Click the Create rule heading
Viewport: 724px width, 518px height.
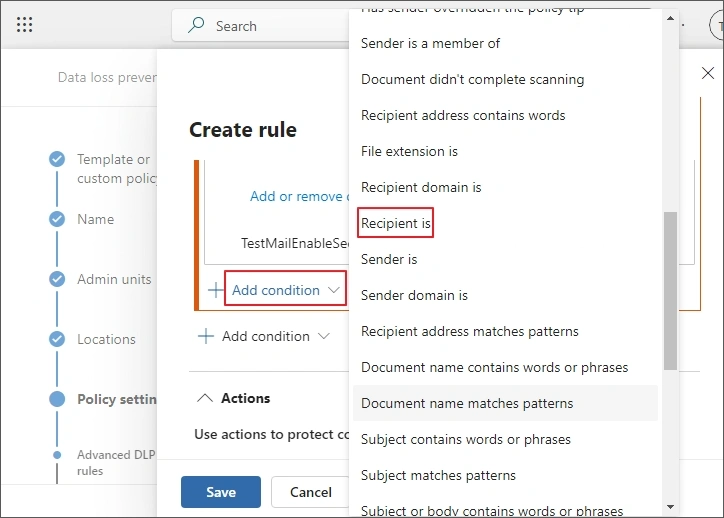tap(243, 130)
